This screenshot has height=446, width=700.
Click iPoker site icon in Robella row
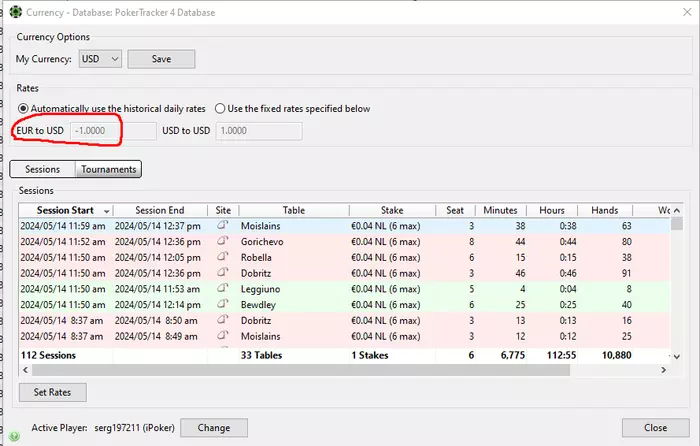click(x=223, y=257)
